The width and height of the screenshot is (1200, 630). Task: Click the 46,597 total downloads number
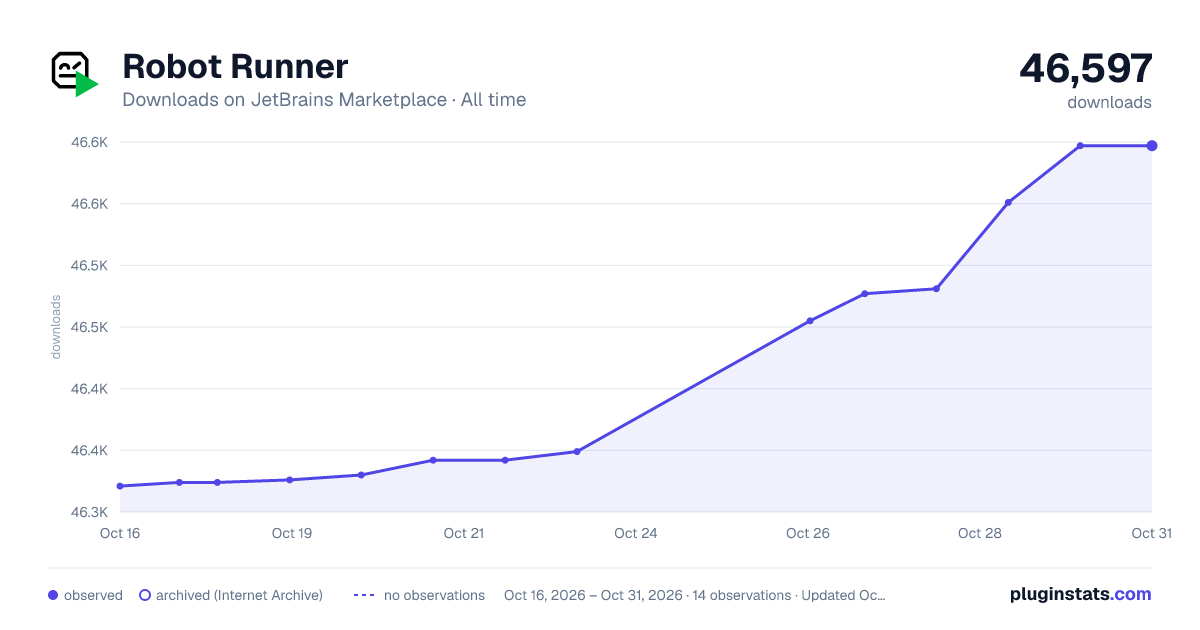coord(1086,68)
